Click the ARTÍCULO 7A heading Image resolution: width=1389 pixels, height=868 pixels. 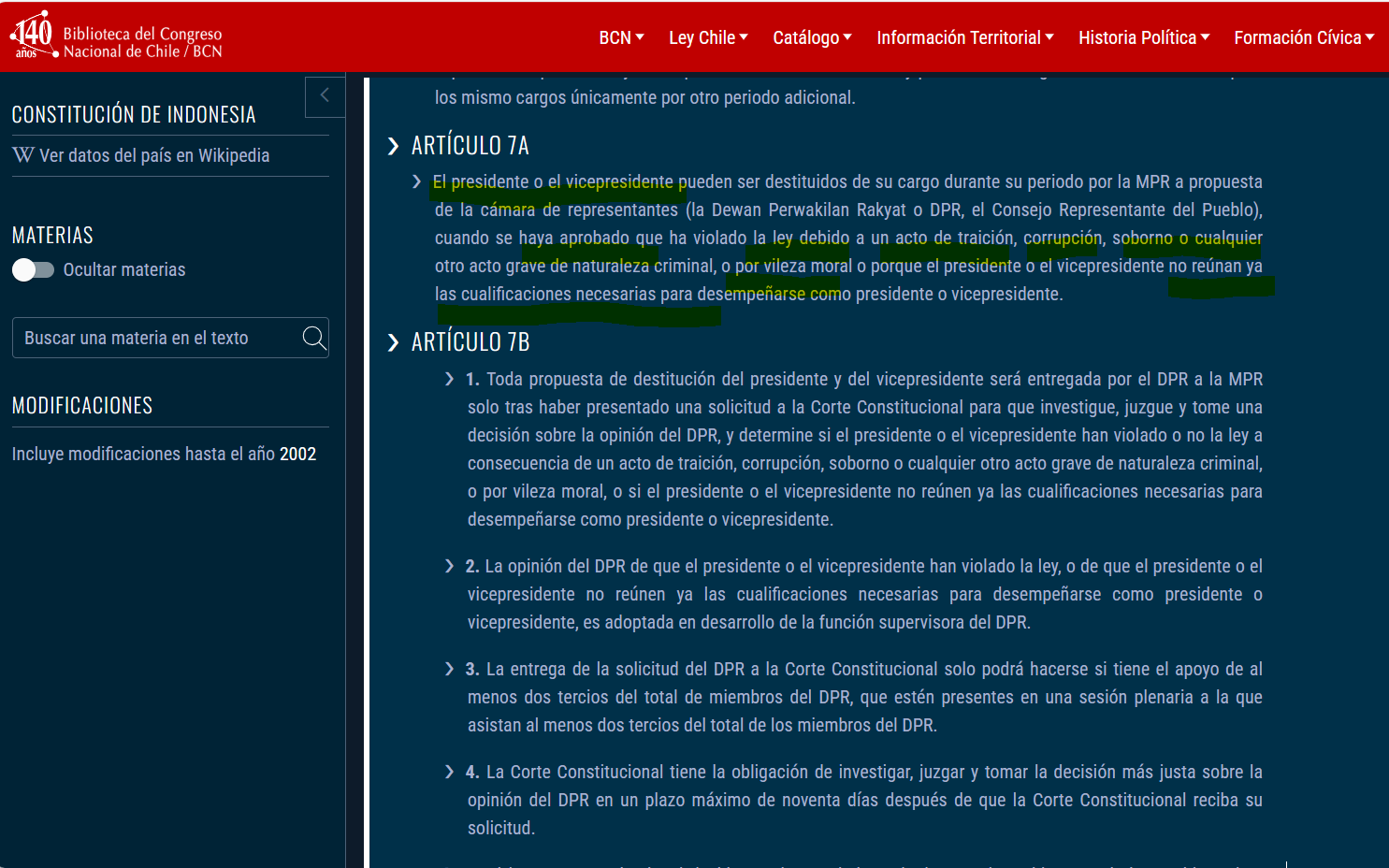(470, 146)
